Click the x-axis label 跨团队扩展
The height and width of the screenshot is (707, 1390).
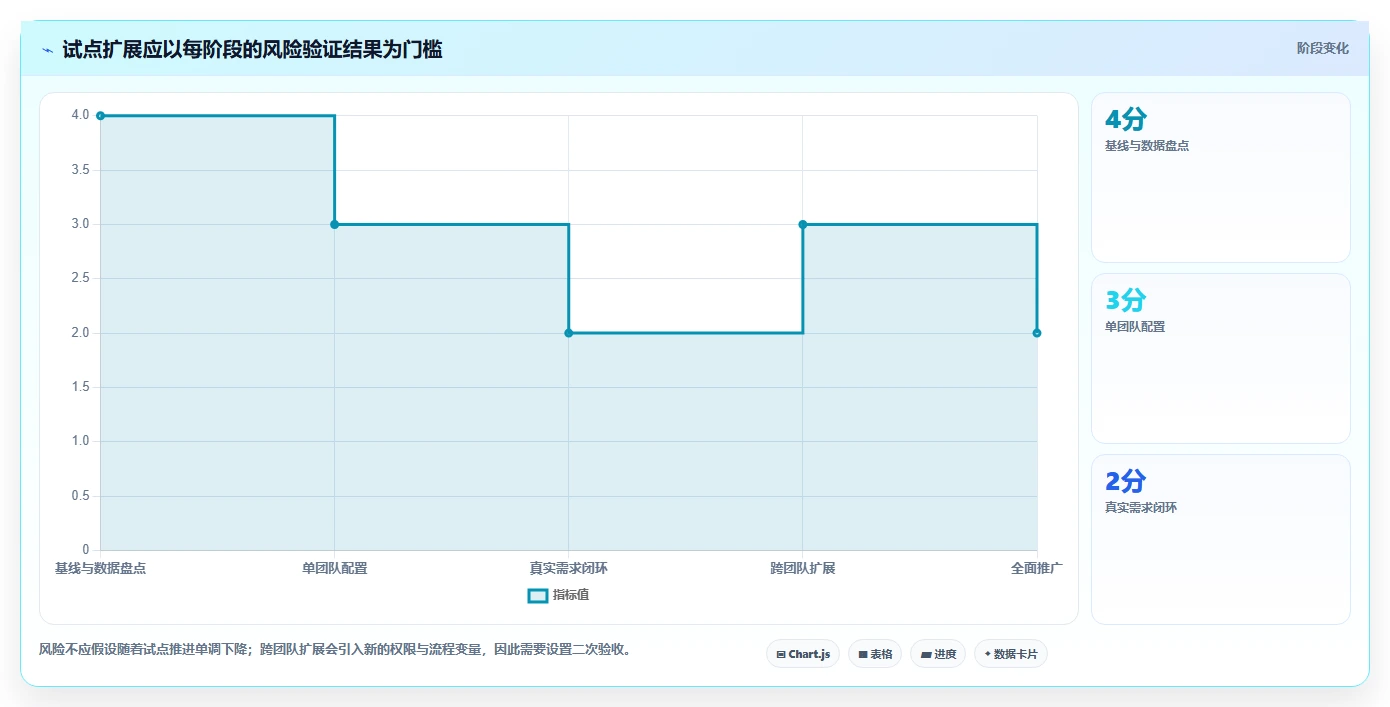803,568
